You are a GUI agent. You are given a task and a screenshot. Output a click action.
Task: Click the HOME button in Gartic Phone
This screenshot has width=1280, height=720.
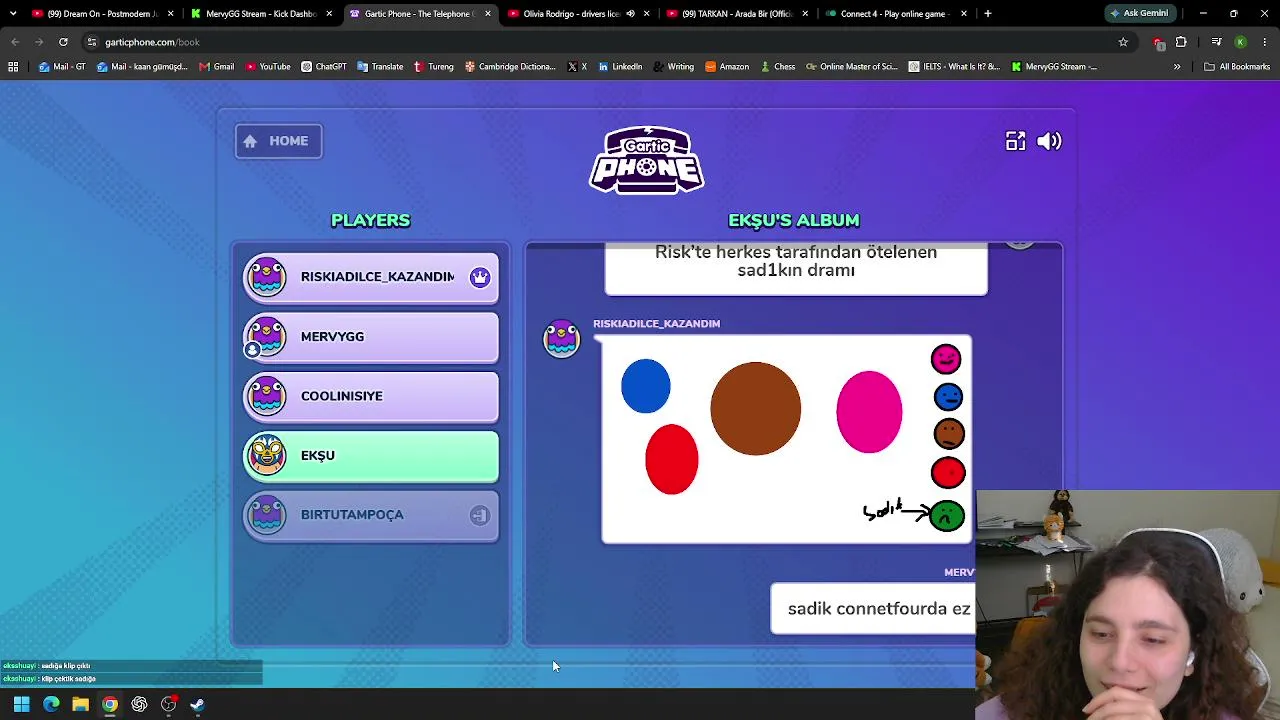pos(278,141)
